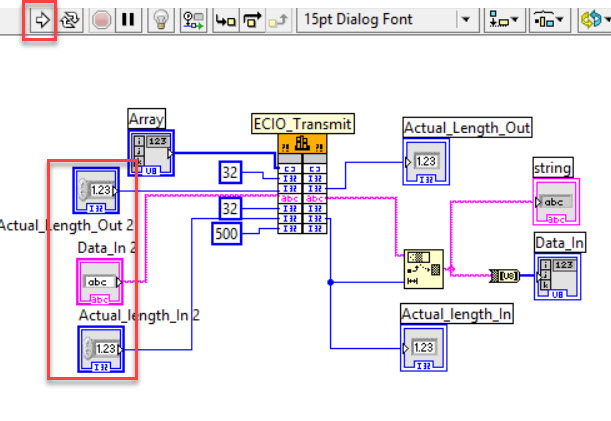This screenshot has height=421, width=611.
Task: Toggle Highlight Execution light bulb
Action: [161, 19]
